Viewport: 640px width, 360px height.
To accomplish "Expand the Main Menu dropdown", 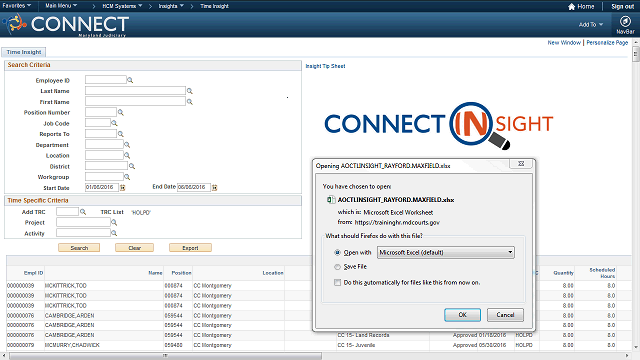I will 61,6.
